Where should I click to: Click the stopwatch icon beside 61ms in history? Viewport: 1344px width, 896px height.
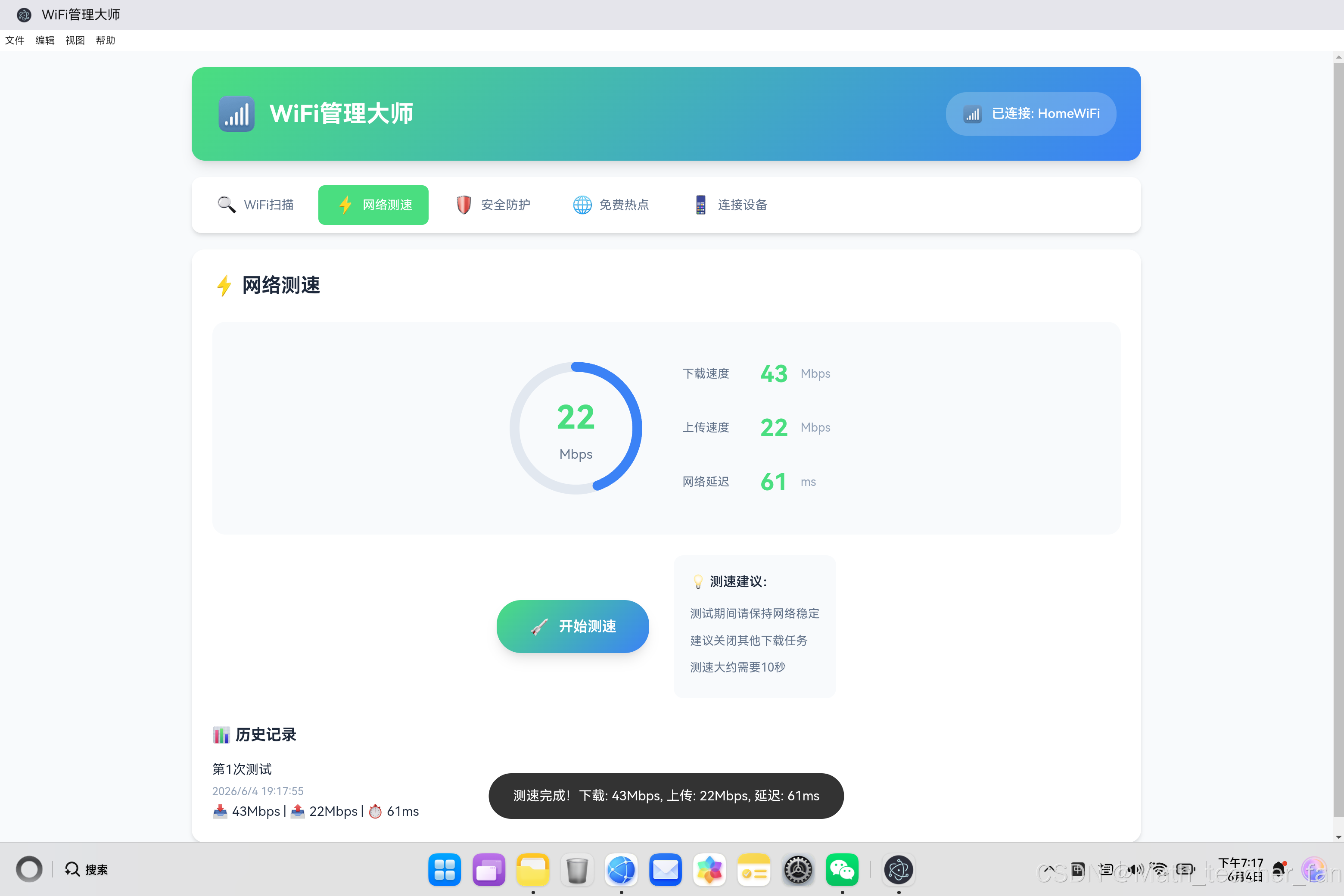pyautogui.click(x=376, y=812)
